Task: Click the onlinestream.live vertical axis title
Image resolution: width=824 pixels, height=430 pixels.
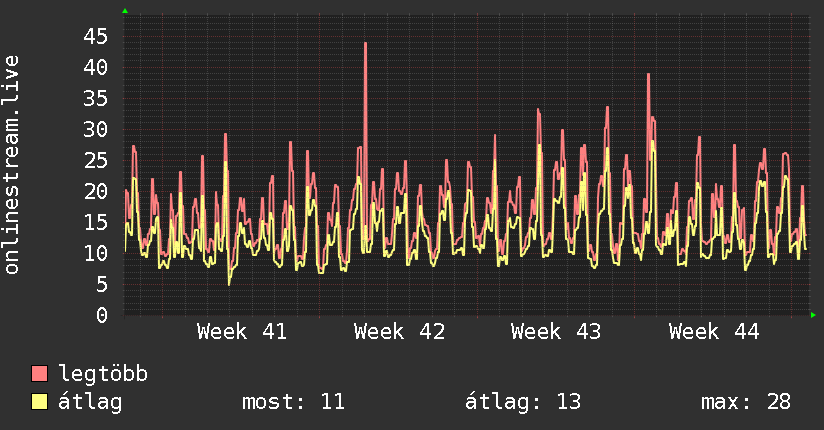Action: tap(11, 165)
